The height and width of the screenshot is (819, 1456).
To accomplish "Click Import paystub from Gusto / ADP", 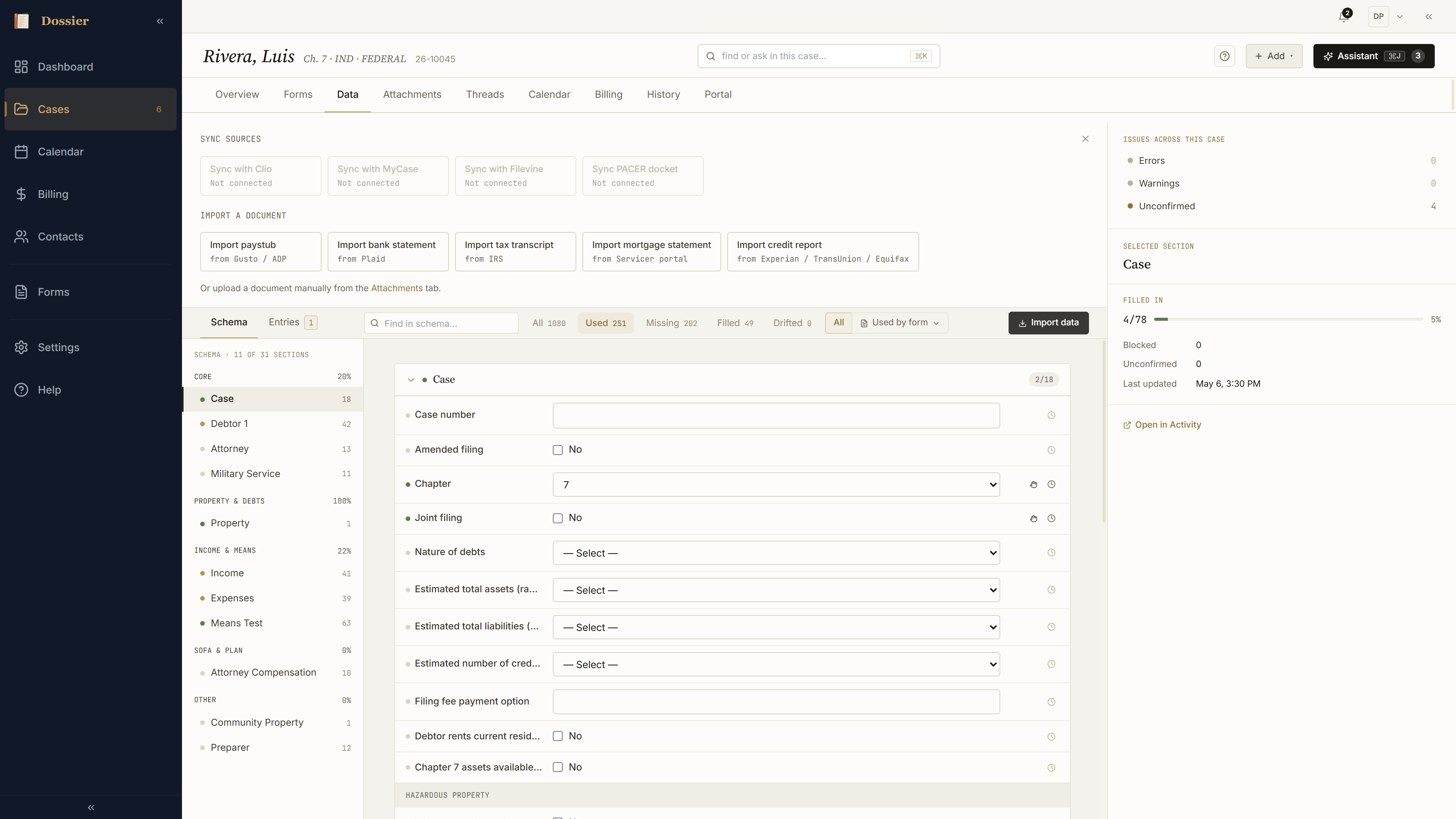I will (x=260, y=251).
